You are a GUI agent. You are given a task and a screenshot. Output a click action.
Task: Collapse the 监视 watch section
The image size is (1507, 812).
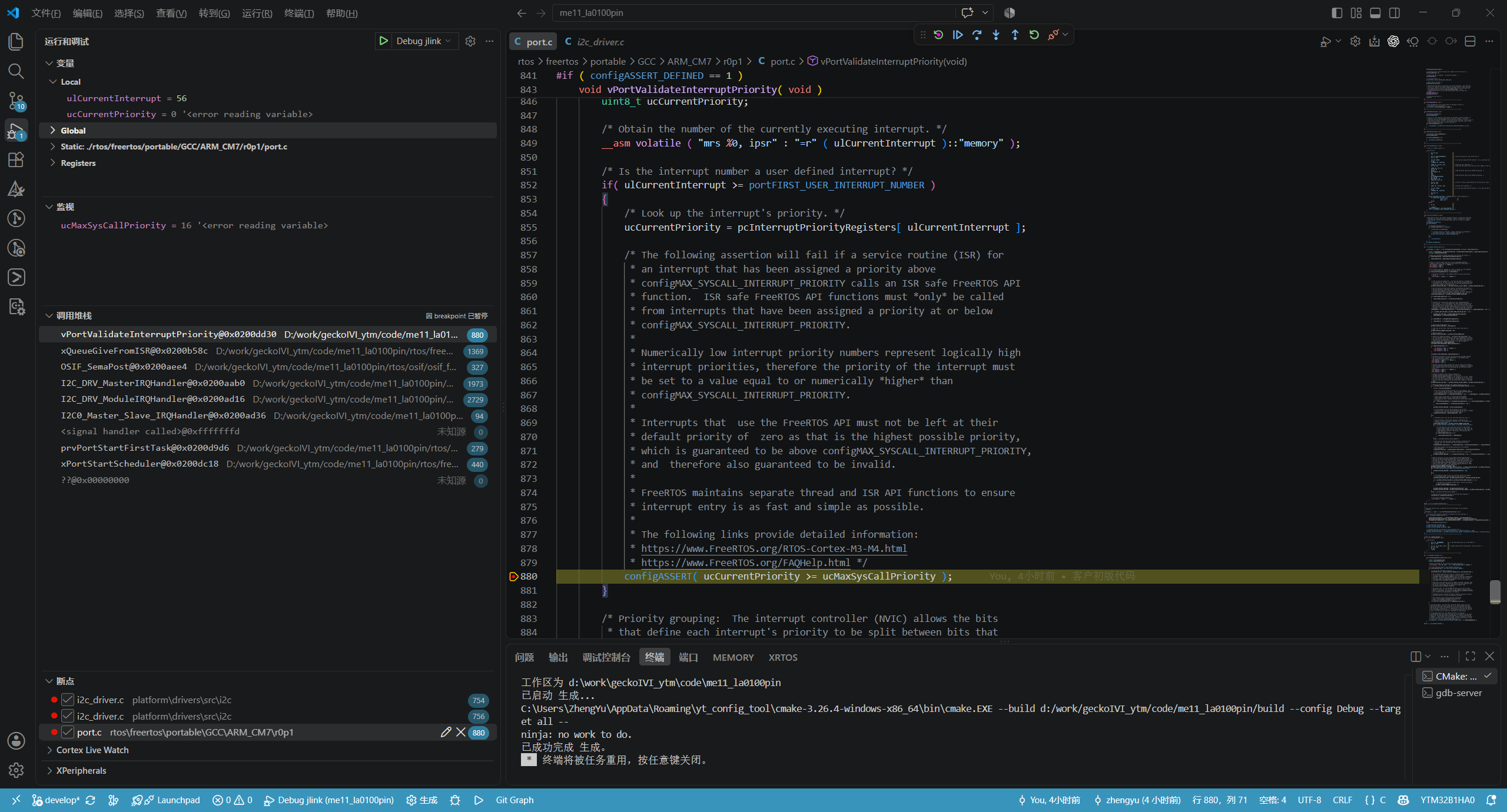[49, 207]
